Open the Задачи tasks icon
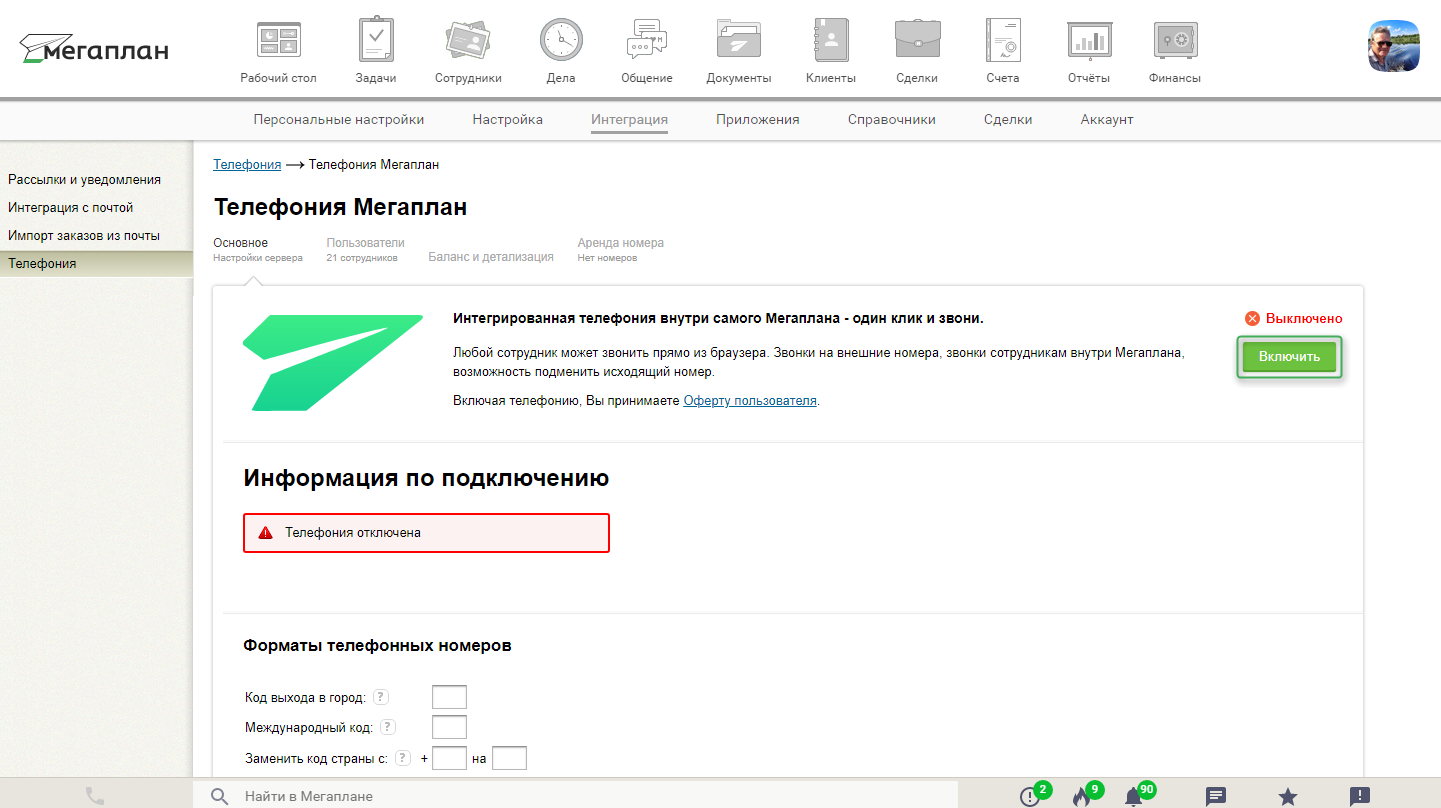1441x808 pixels. coord(376,41)
